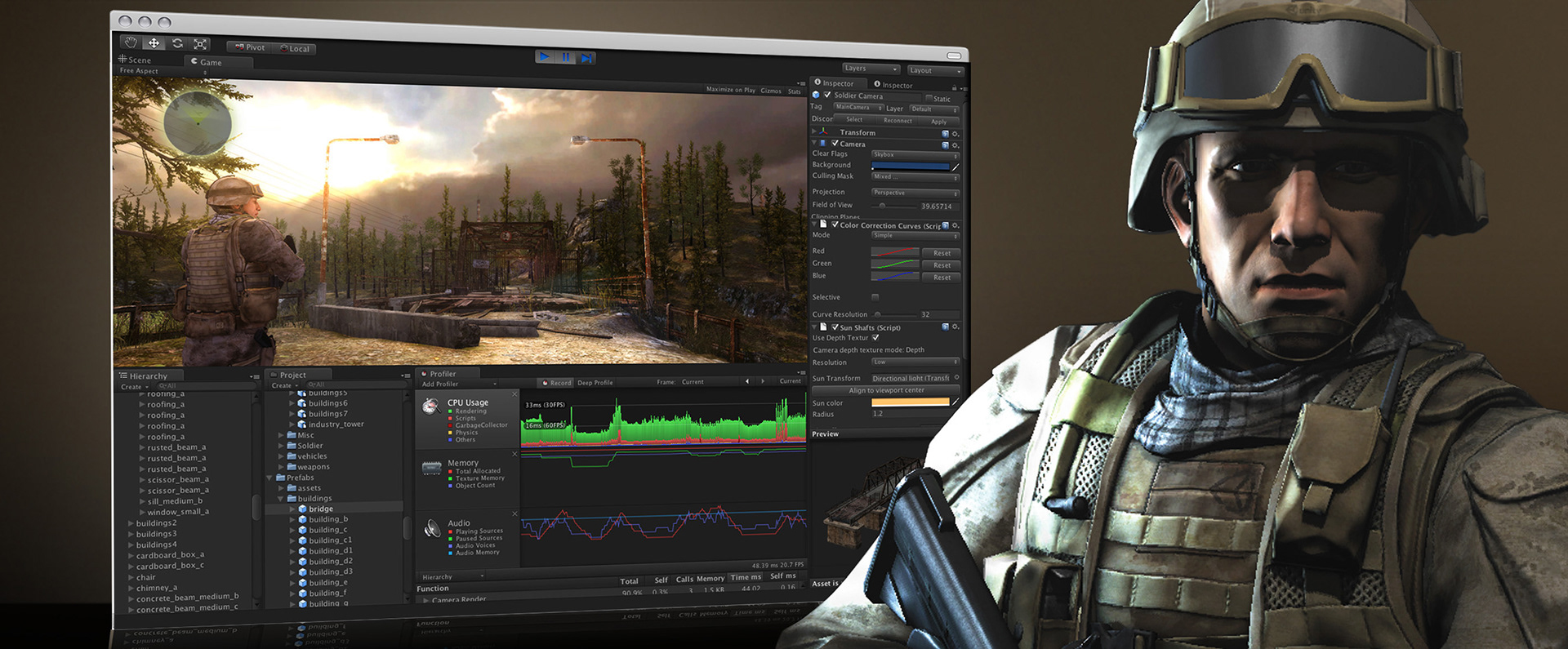
Task: Expand buildings2 in the Hierarchy
Action: click(x=131, y=523)
